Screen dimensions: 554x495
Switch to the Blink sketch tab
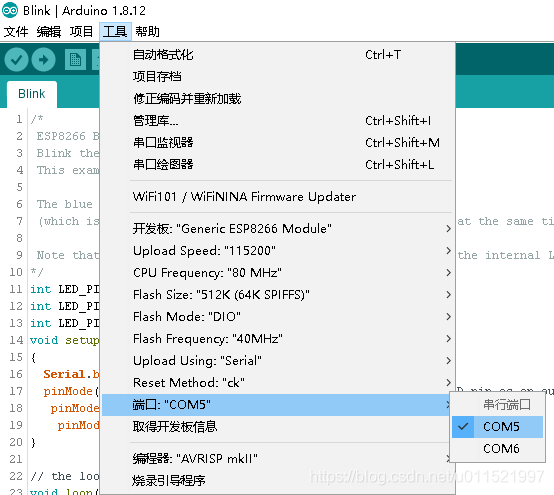(32, 94)
